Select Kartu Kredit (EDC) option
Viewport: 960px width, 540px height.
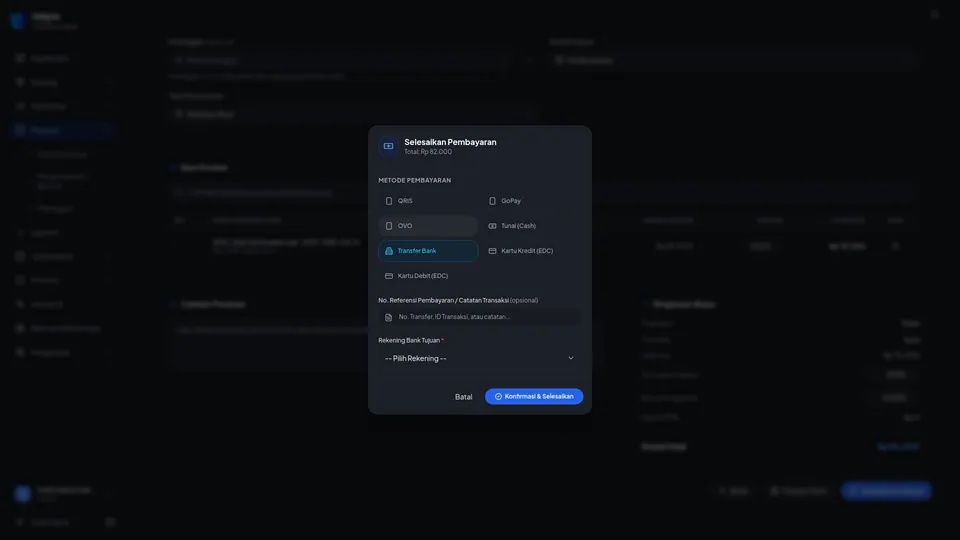(x=531, y=251)
